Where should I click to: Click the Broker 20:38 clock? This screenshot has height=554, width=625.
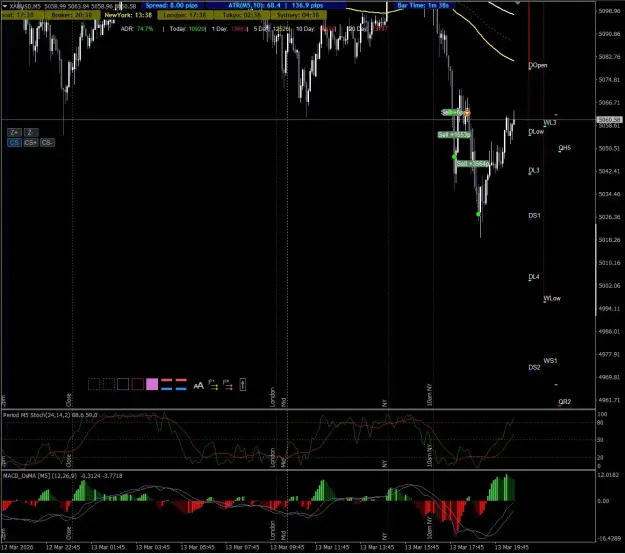pyautogui.click(x=72, y=15)
